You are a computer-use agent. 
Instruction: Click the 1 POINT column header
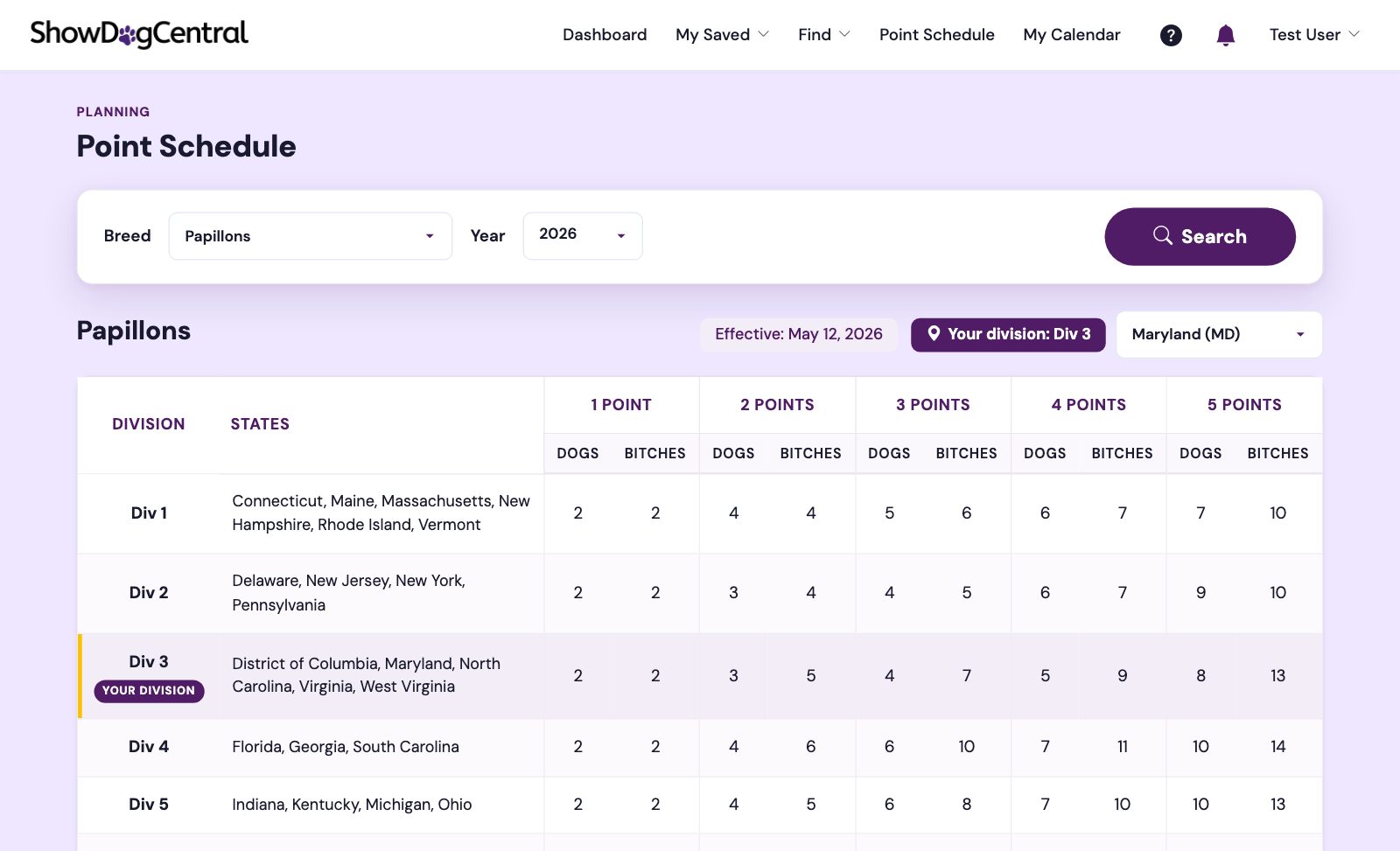pyautogui.click(x=621, y=405)
